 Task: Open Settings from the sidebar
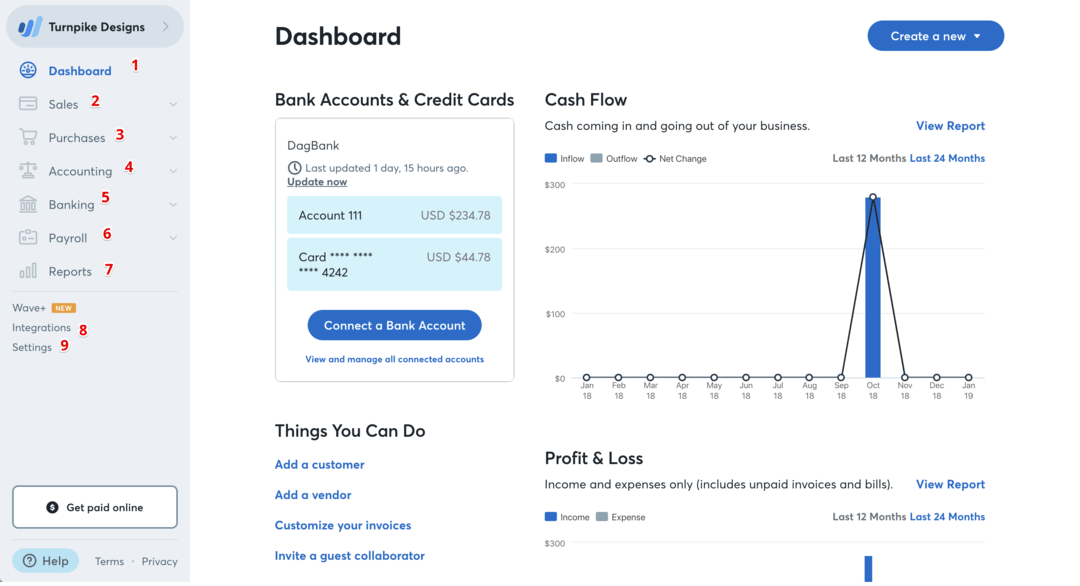(32, 346)
